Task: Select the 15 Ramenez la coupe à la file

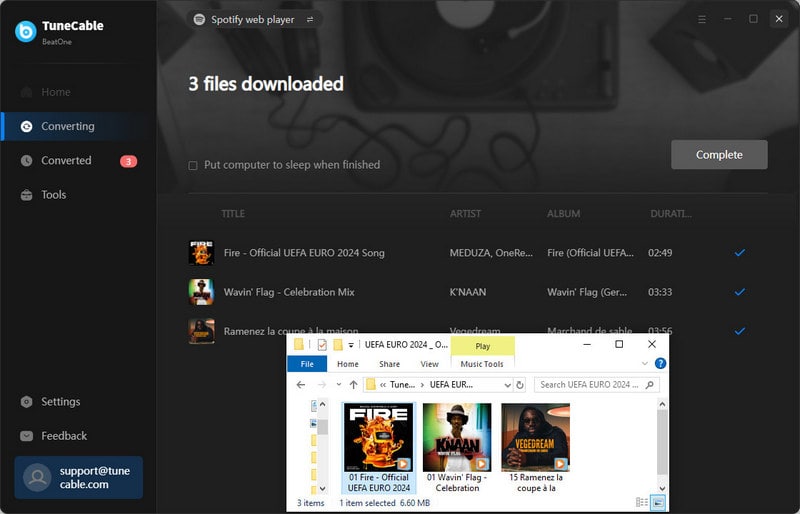Action: (x=536, y=448)
